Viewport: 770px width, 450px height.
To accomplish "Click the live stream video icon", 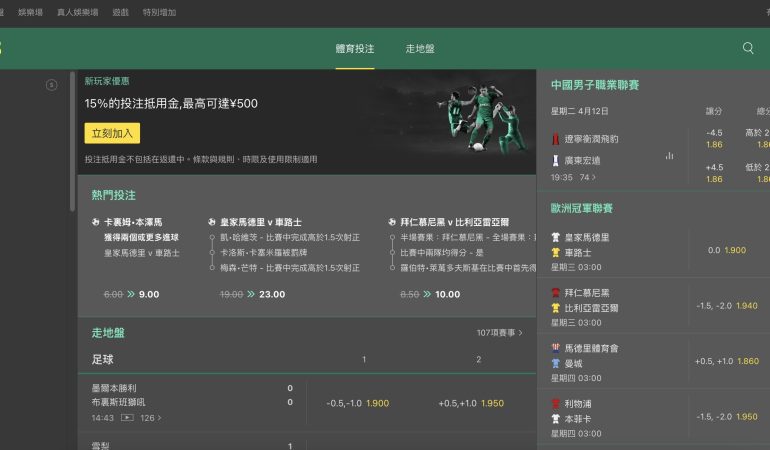I will (127, 418).
